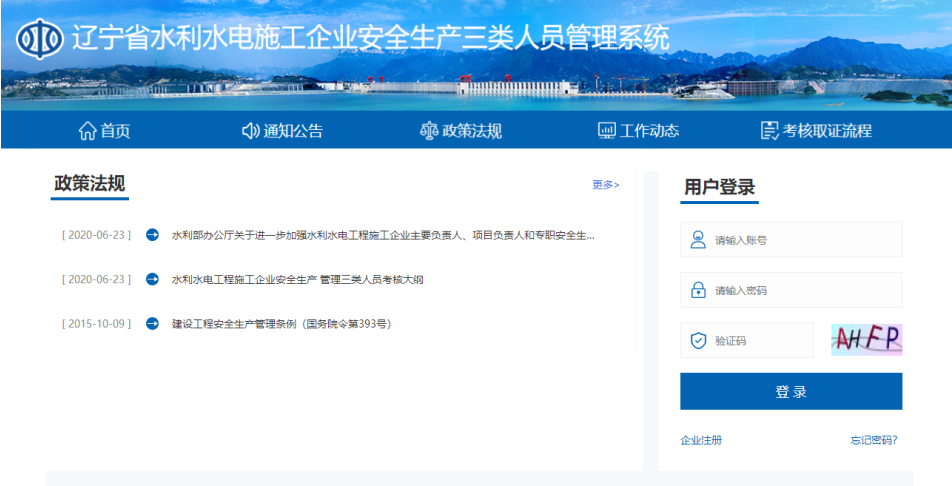Open article 水利水电工程施工企业安全生产管理三类人员考核大纲
This screenshot has width=952, height=486.
298,279
